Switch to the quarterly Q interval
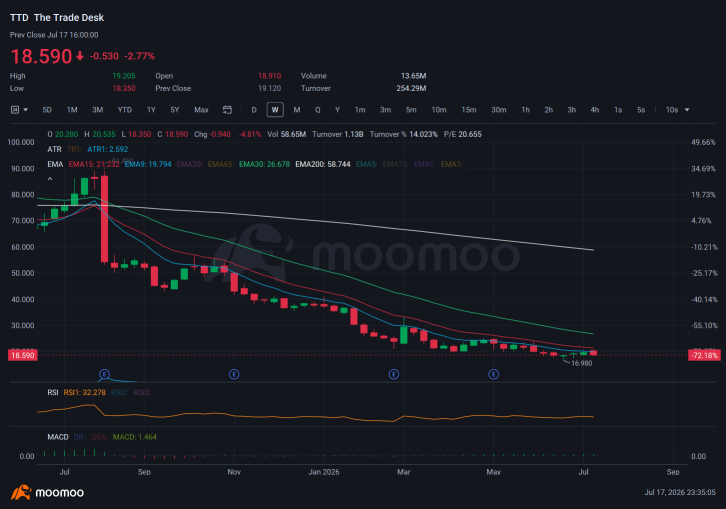726x509 pixels. coord(318,110)
